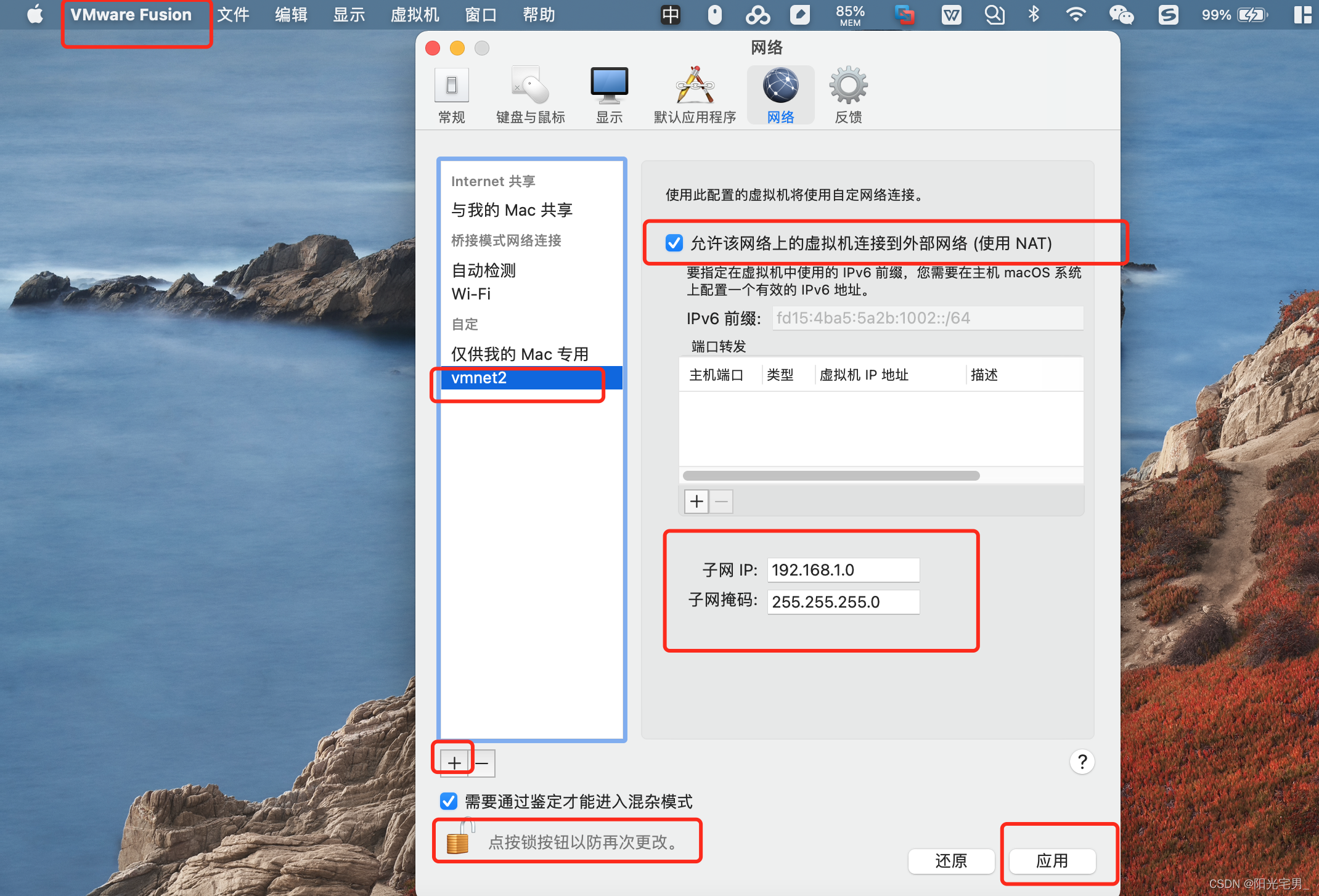This screenshot has width=1319, height=896.
Task: Open Keyboard & Mouse (键盘与鼠标) preferences
Action: click(530, 96)
